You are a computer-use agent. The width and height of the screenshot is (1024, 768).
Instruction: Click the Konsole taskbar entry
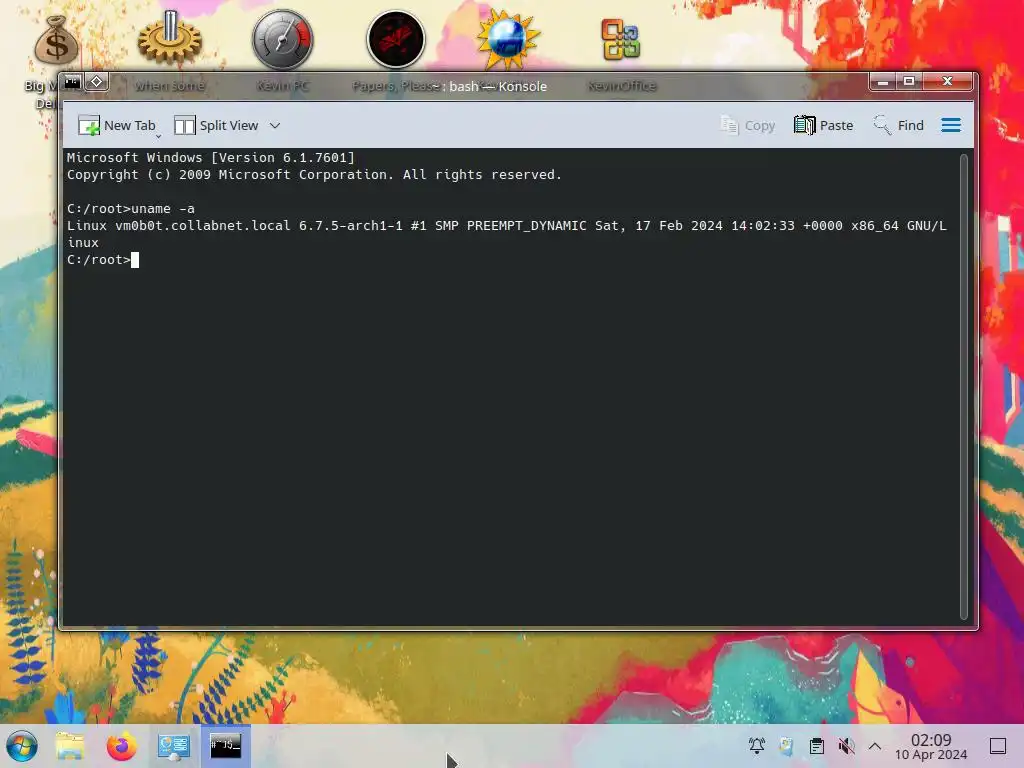[x=225, y=746]
